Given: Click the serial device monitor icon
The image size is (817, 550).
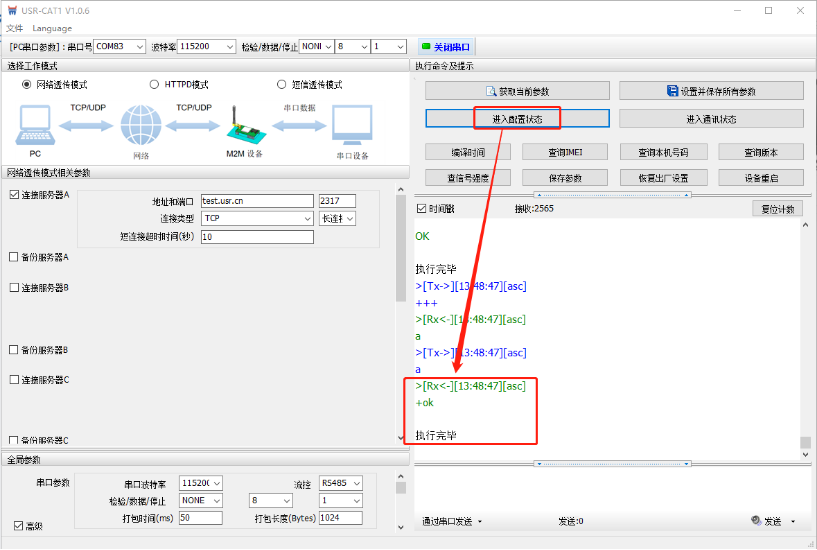Looking at the screenshot, I should (352, 127).
